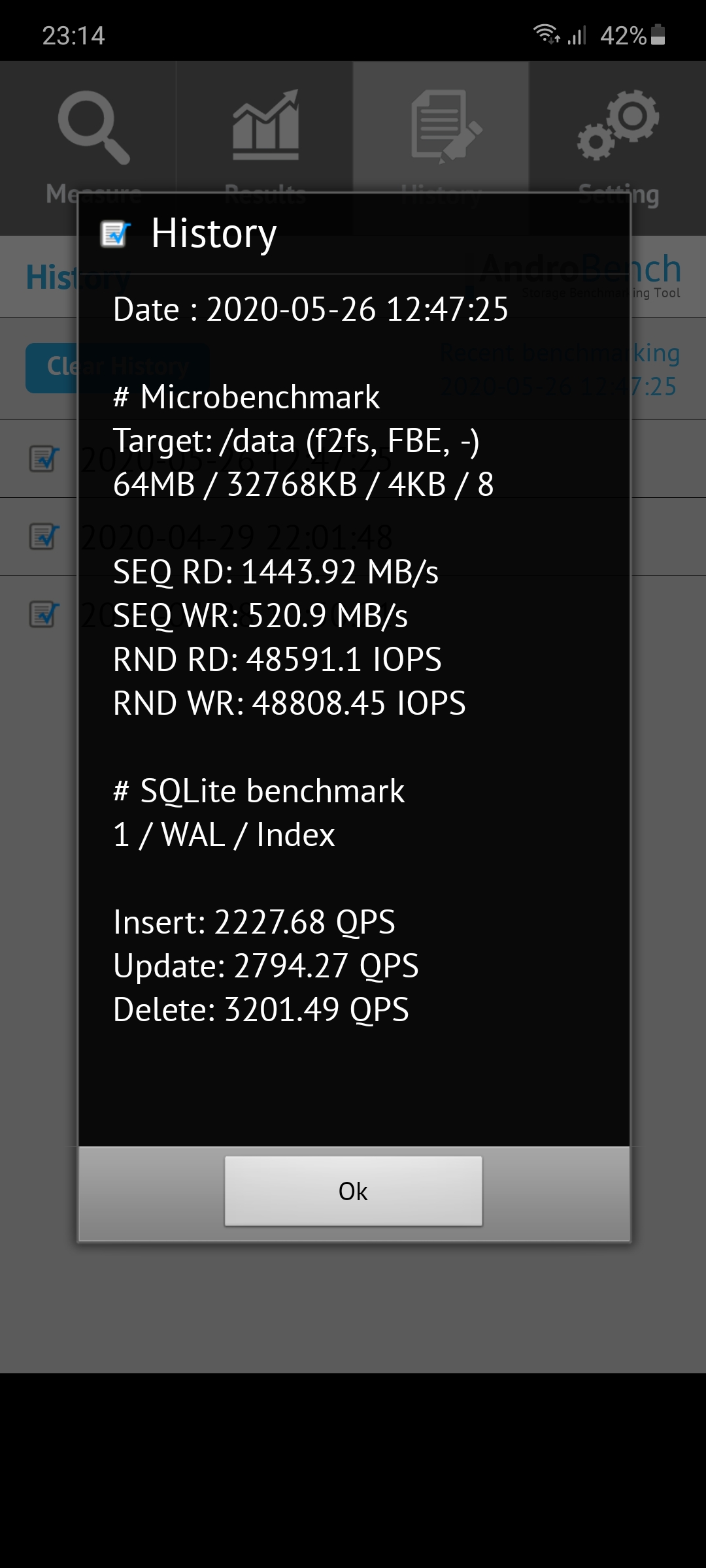Open the Results chart icon
Image resolution: width=706 pixels, height=1568 pixels.
265,125
